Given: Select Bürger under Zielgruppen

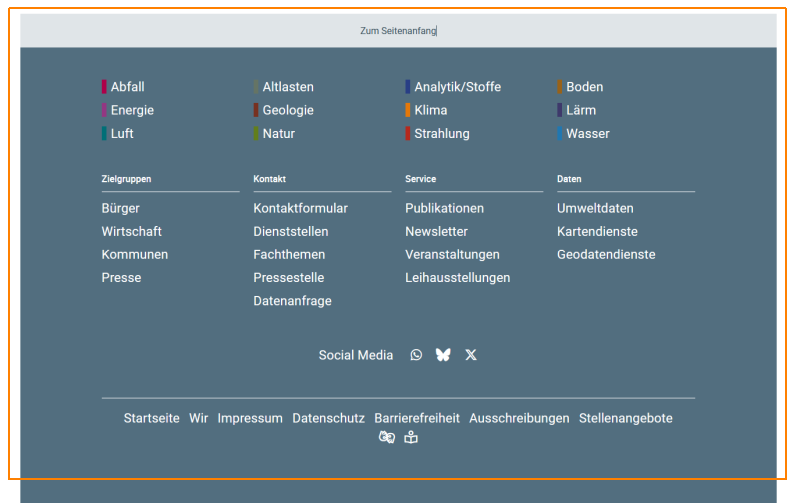Looking at the screenshot, I should [x=120, y=208].
